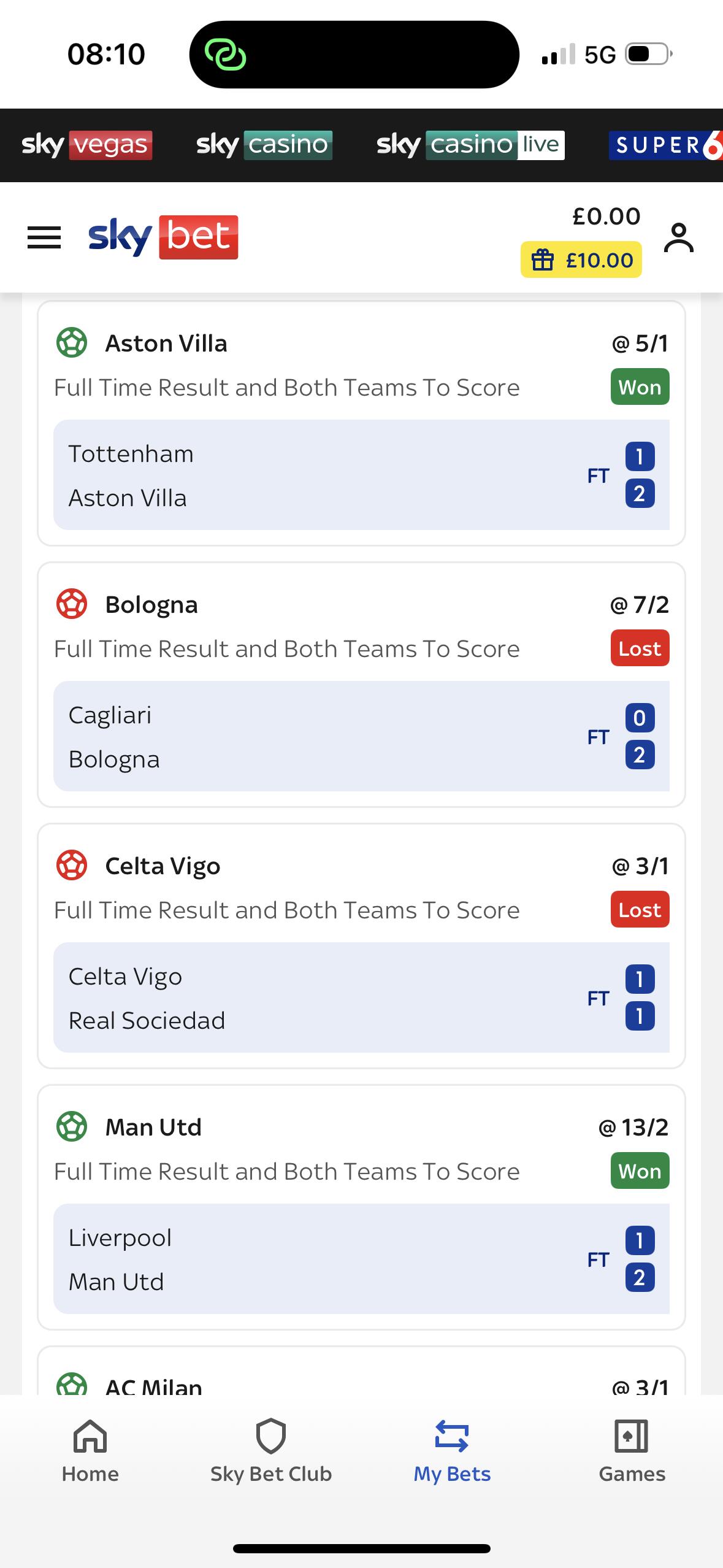
Task: Tap the red football icon beside Bologna
Action: click(72, 604)
